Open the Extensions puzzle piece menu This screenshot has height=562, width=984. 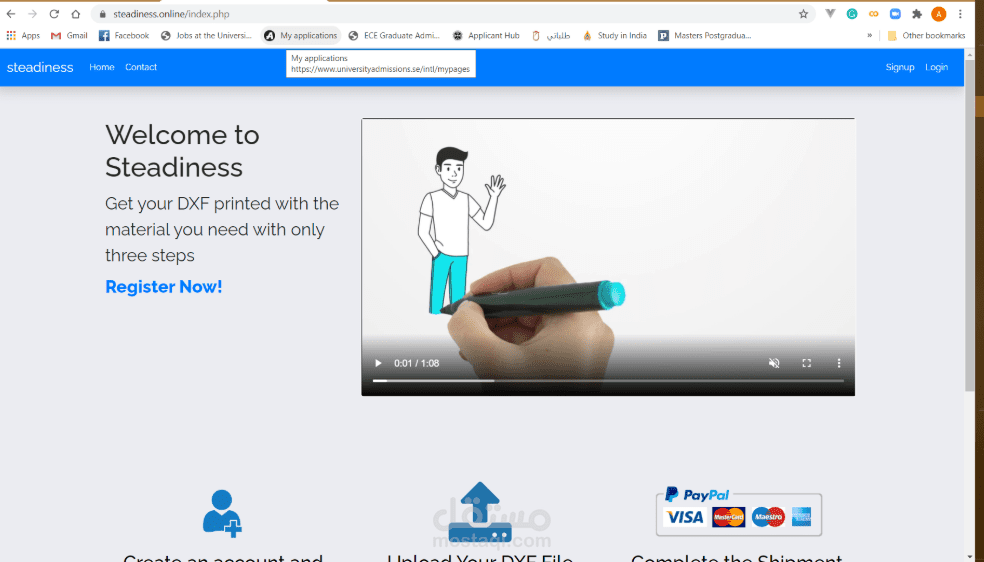(x=917, y=14)
